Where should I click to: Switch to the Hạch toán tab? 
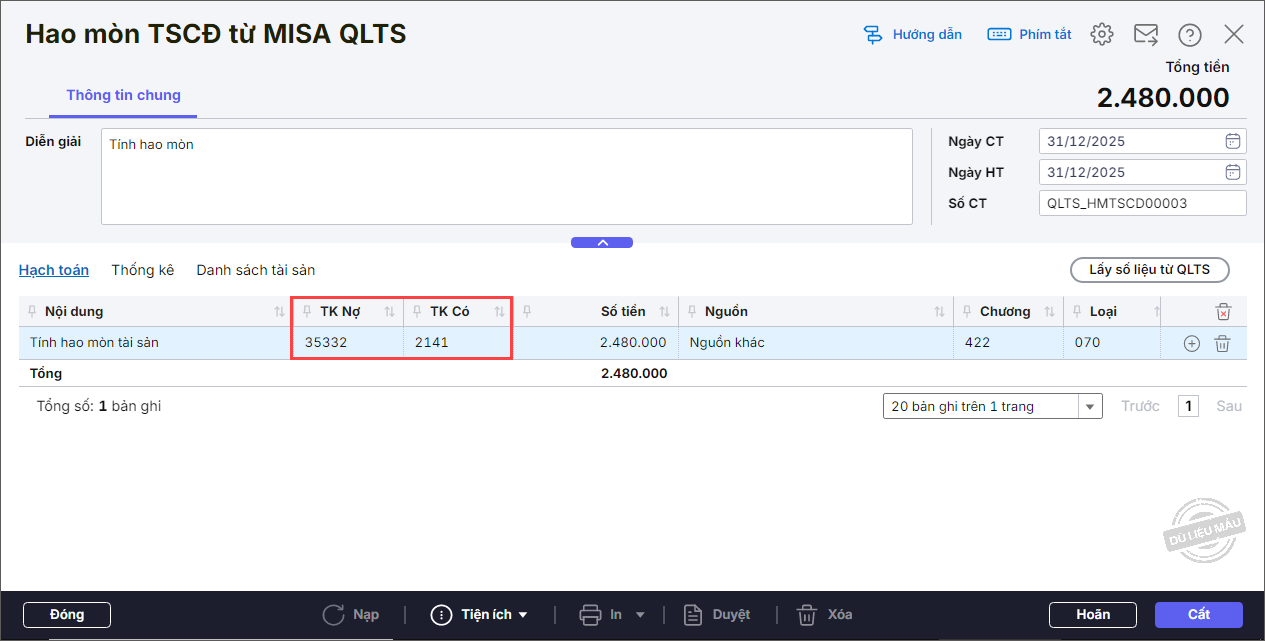coord(54,270)
